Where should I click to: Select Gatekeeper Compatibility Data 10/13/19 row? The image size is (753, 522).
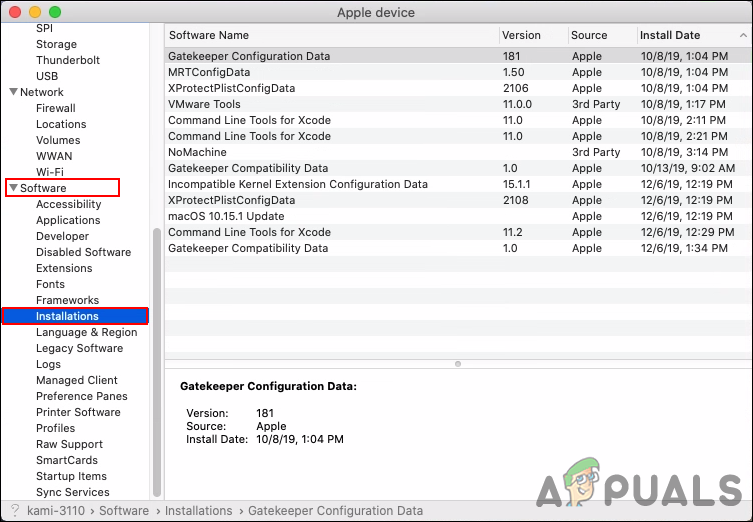pos(458,168)
